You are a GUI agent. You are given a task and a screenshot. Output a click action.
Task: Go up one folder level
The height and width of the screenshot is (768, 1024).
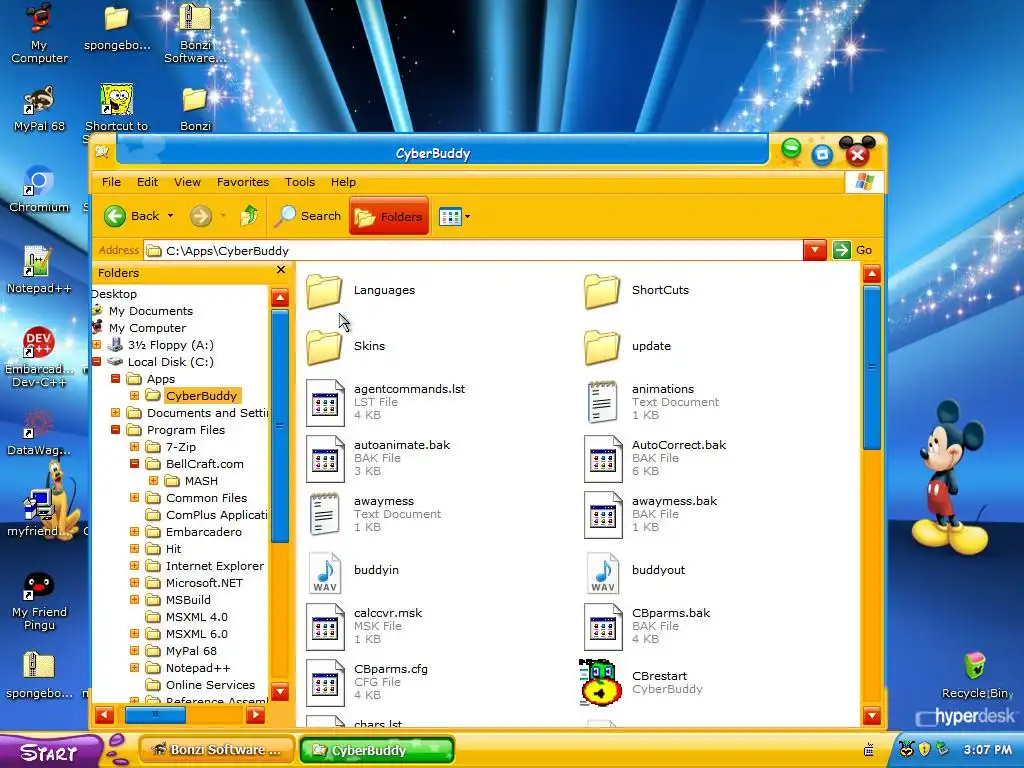249,216
